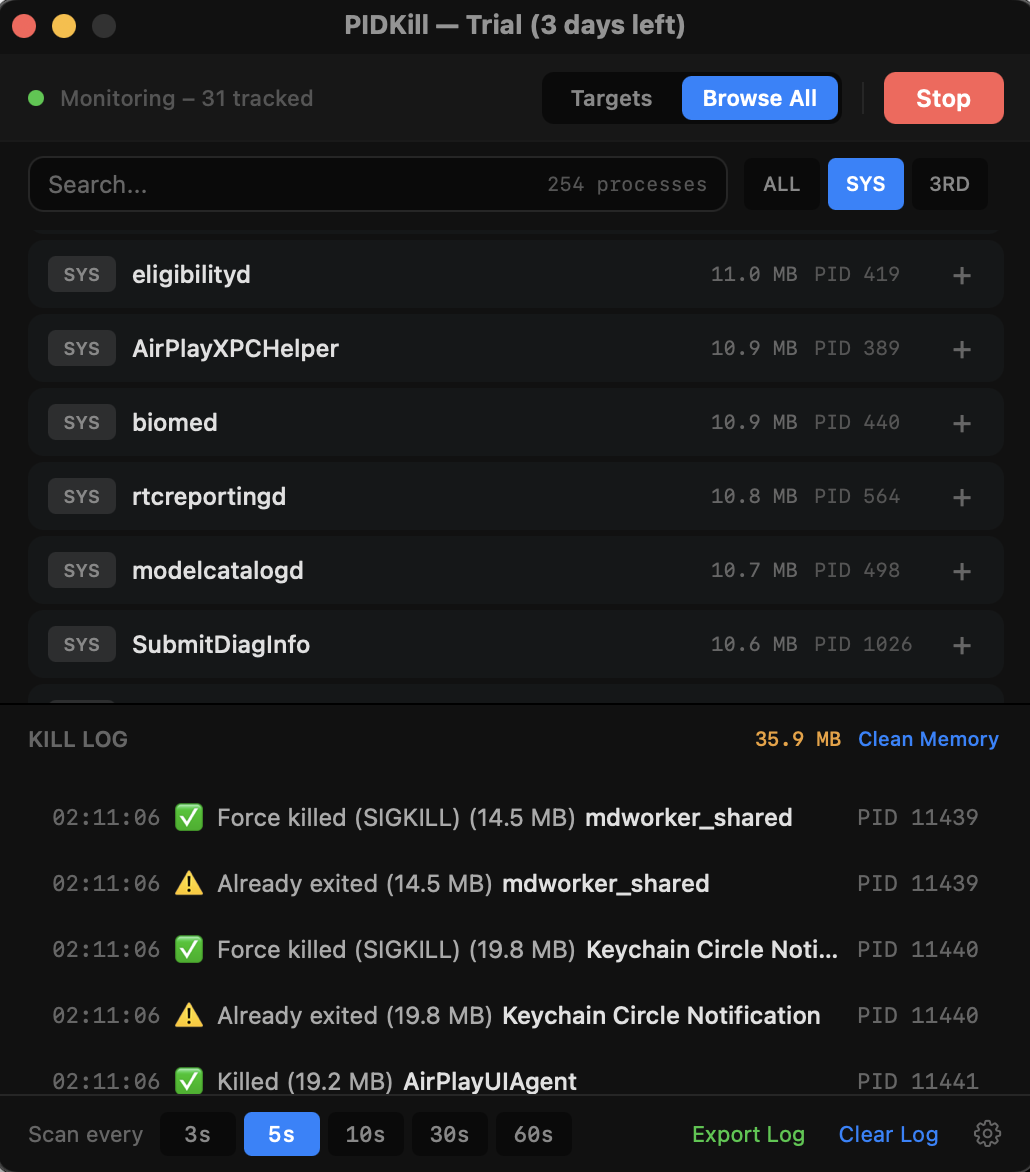Add modelcatalogd via its plus icon
The height and width of the screenshot is (1172, 1030).
(961, 570)
